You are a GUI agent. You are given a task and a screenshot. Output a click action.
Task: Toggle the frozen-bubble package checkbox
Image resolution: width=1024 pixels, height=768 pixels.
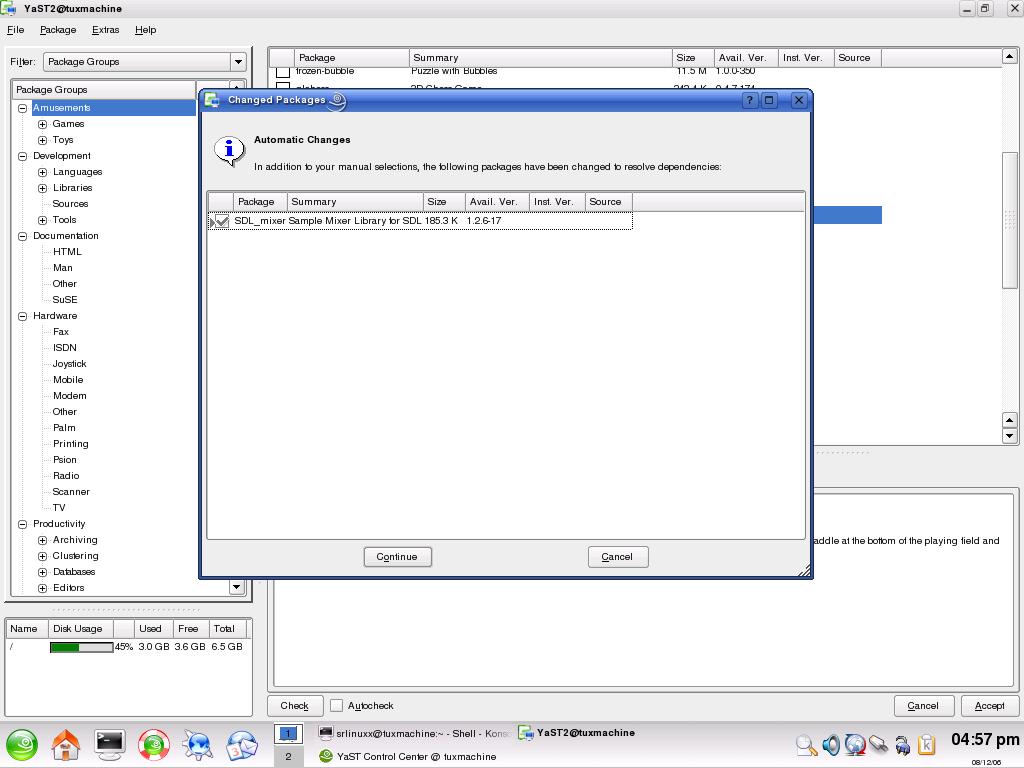(x=283, y=71)
